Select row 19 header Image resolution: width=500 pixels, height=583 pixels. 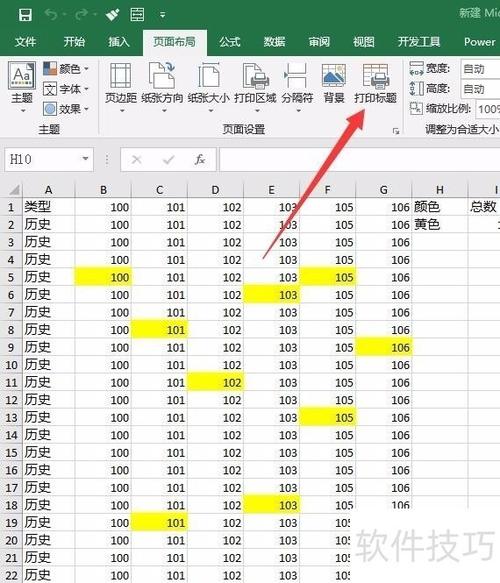point(11,523)
